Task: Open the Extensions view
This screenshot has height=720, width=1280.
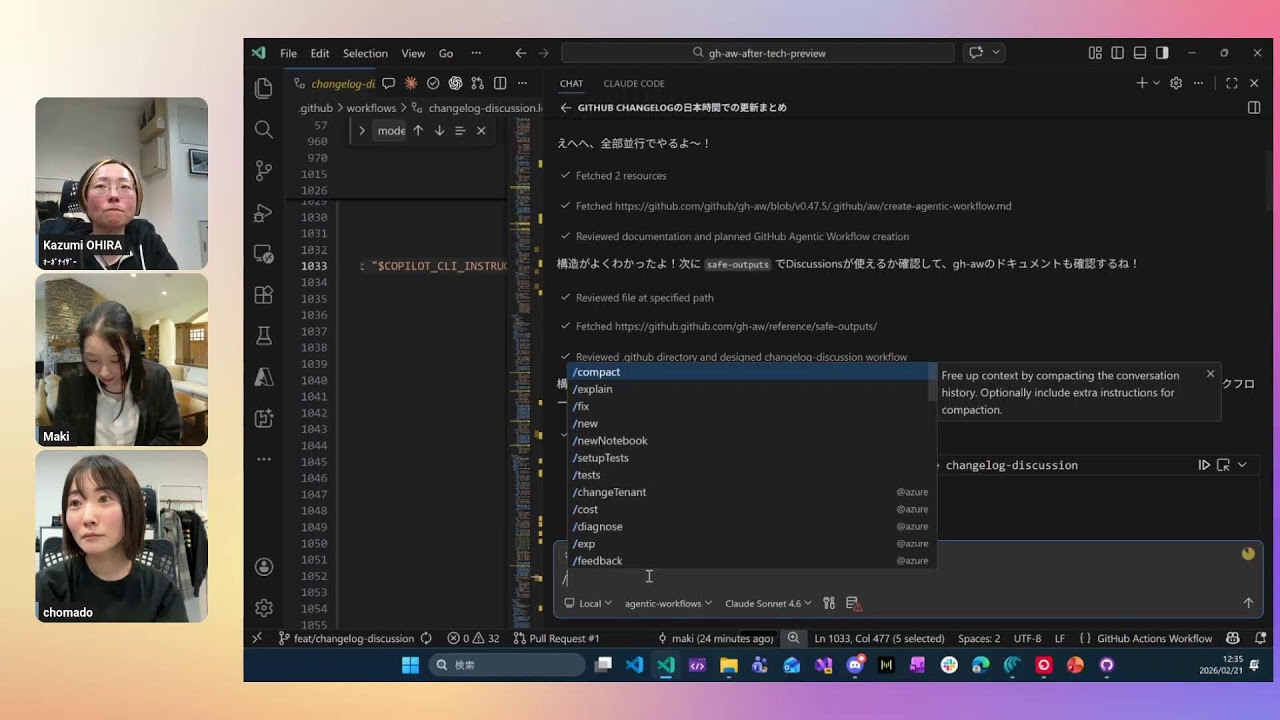Action: click(264, 295)
